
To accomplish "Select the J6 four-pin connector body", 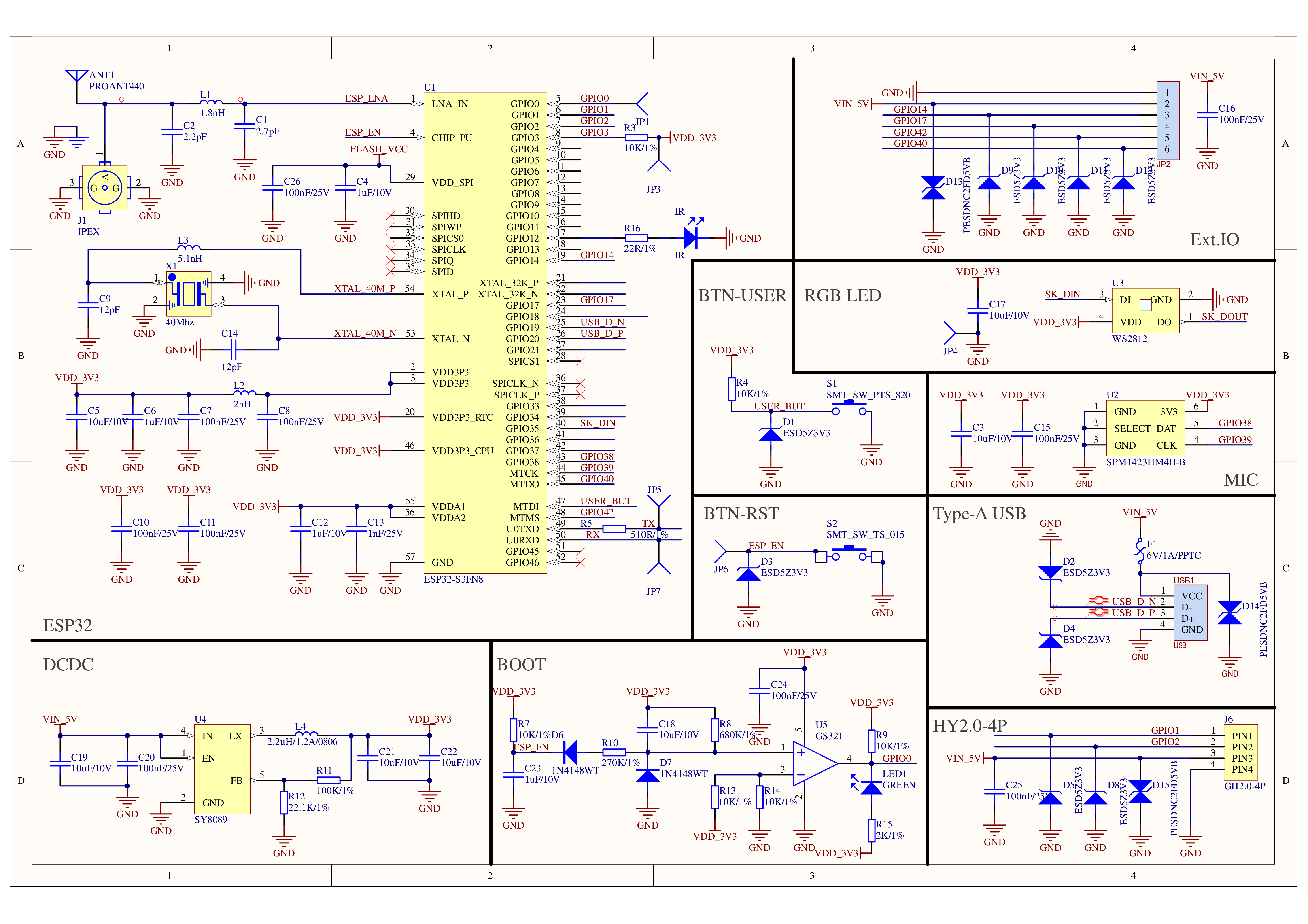I will [1241, 752].
